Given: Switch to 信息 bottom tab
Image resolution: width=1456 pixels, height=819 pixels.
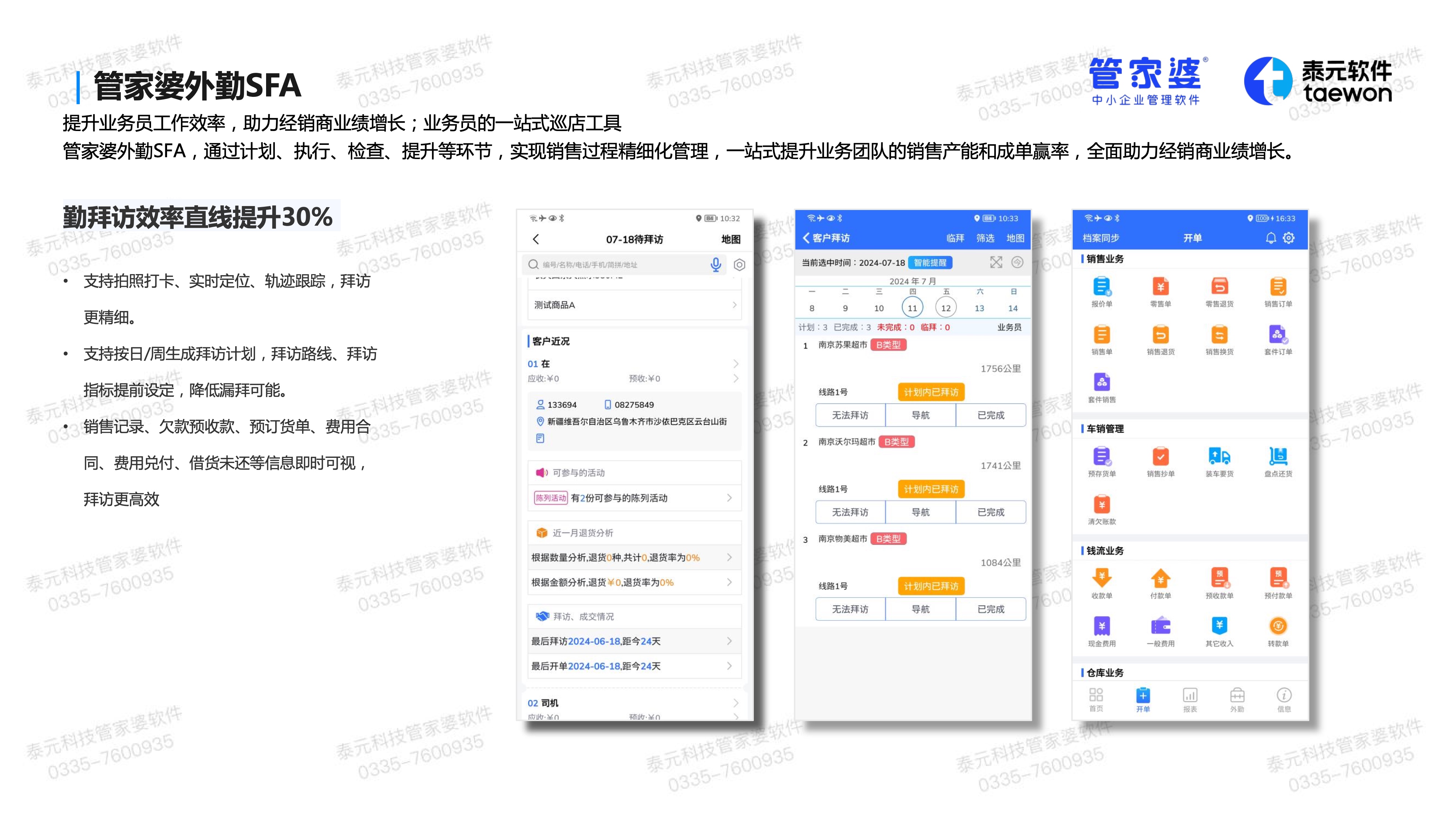Looking at the screenshot, I should click(1284, 700).
